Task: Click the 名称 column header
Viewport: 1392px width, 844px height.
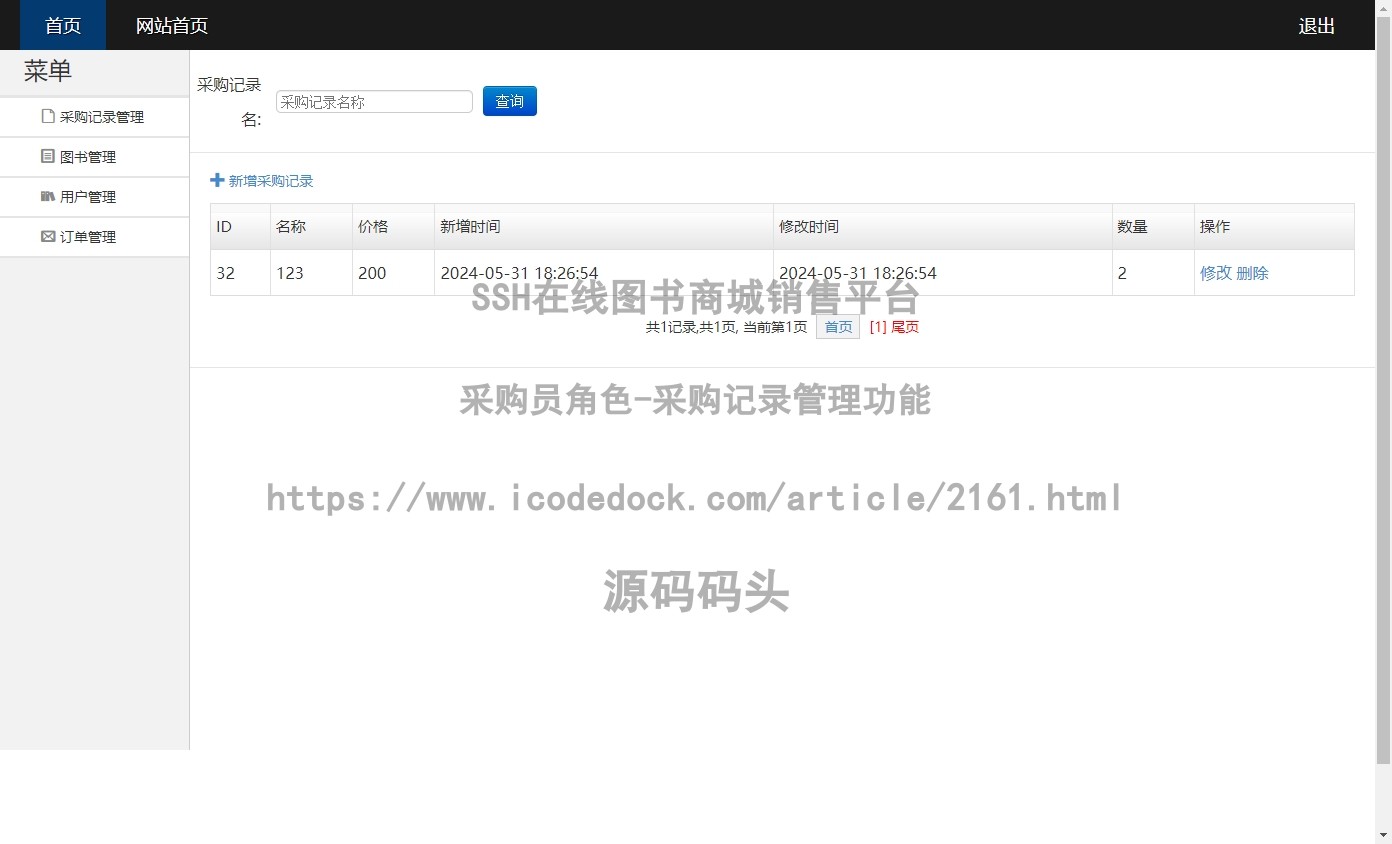Action: [x=311, y=227]
